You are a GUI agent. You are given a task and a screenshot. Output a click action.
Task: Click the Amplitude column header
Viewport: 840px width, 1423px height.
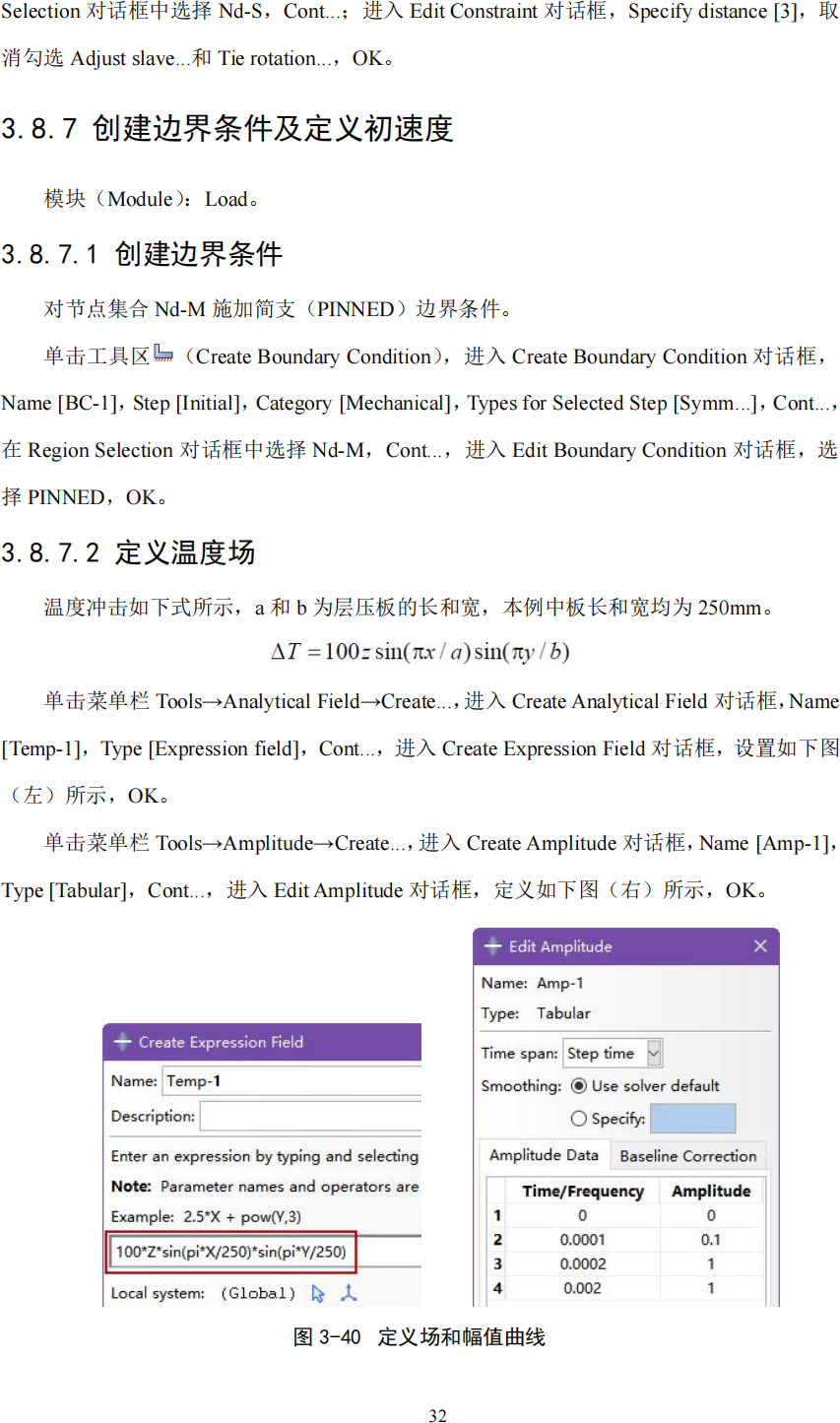click(711, 1191)
